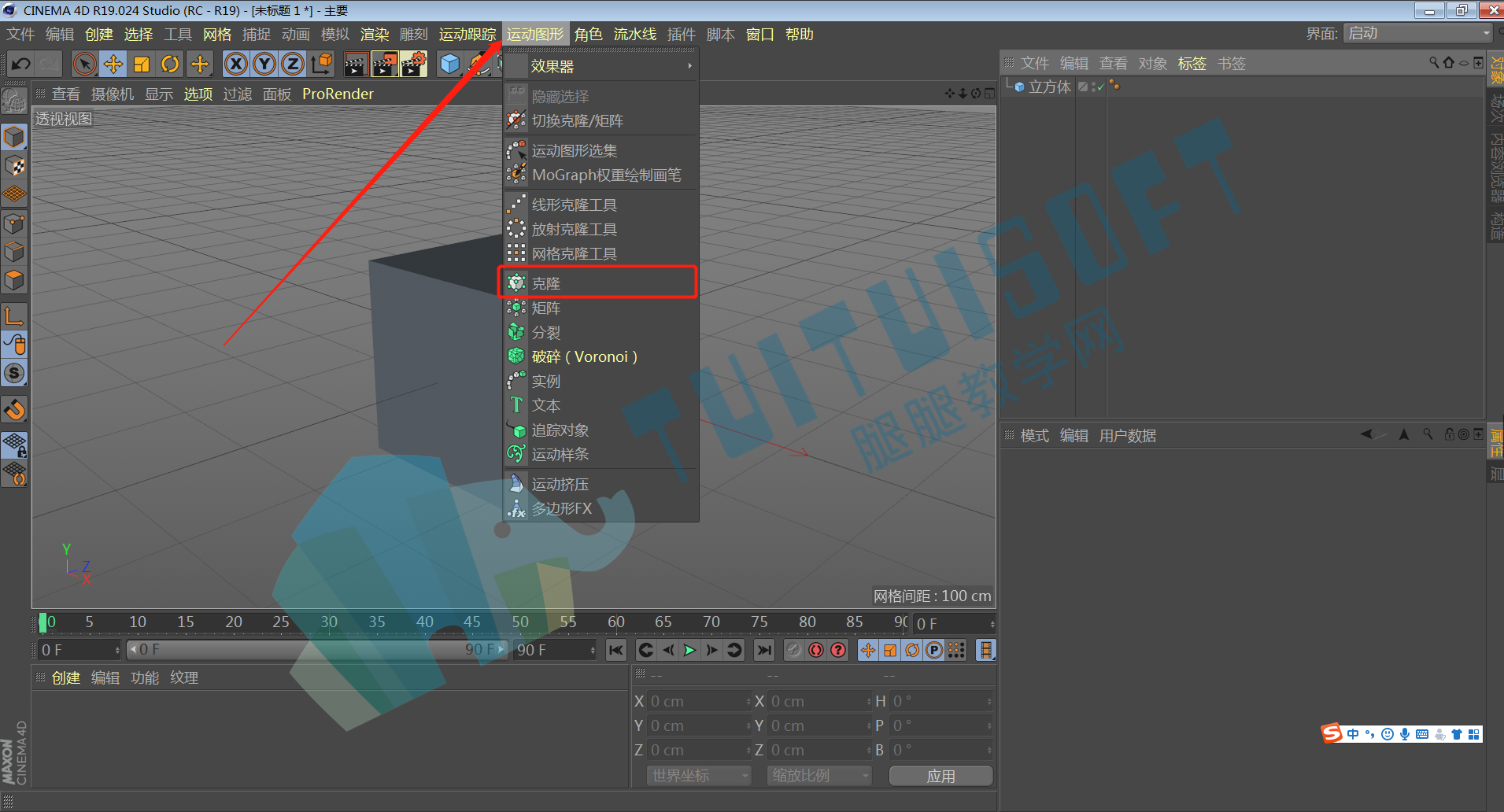Viewport: 1504px width, 812px height.
Task: Play the animation forward
Action: click(689, 650)
